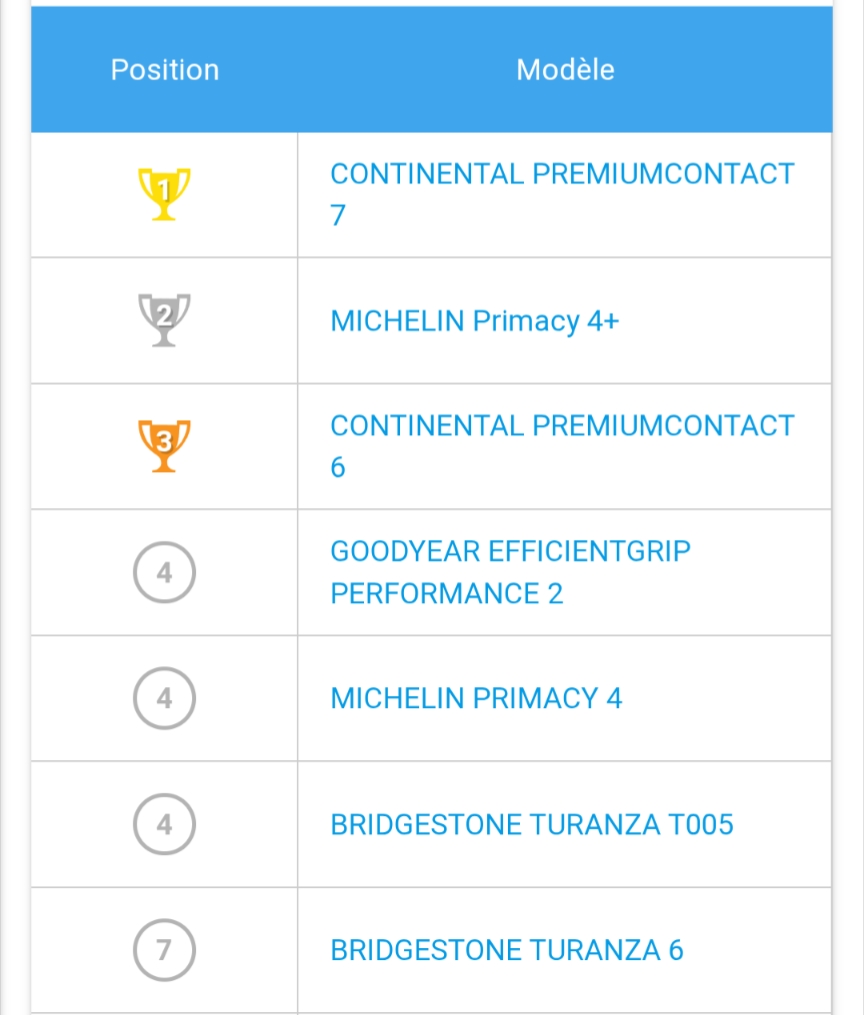The height and width of the screenshot is (1015, 864).
Task: Click the bronze third-place trophy icon
Action: click(164, 446)
